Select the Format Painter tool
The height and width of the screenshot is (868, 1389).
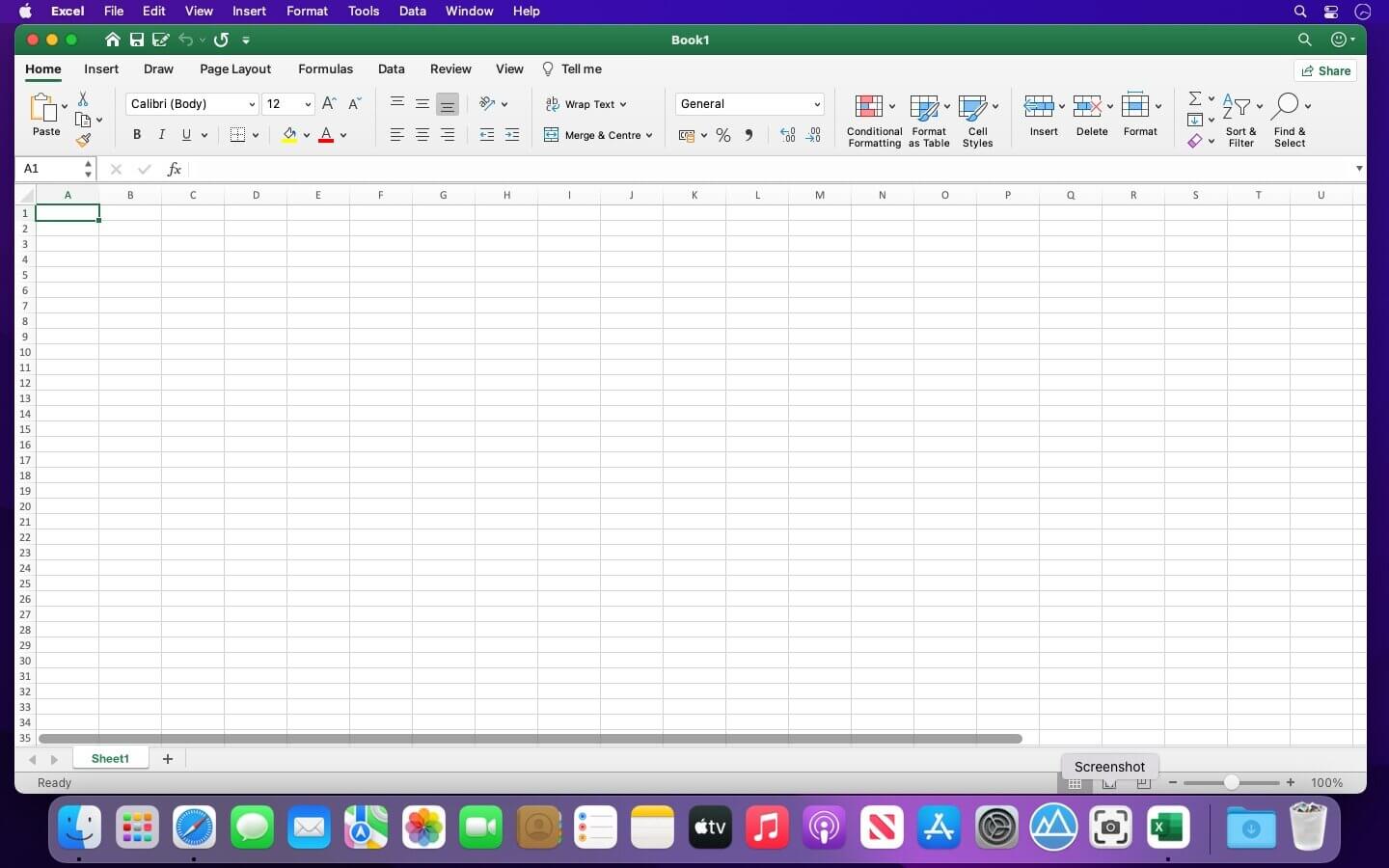click(83, 139)
